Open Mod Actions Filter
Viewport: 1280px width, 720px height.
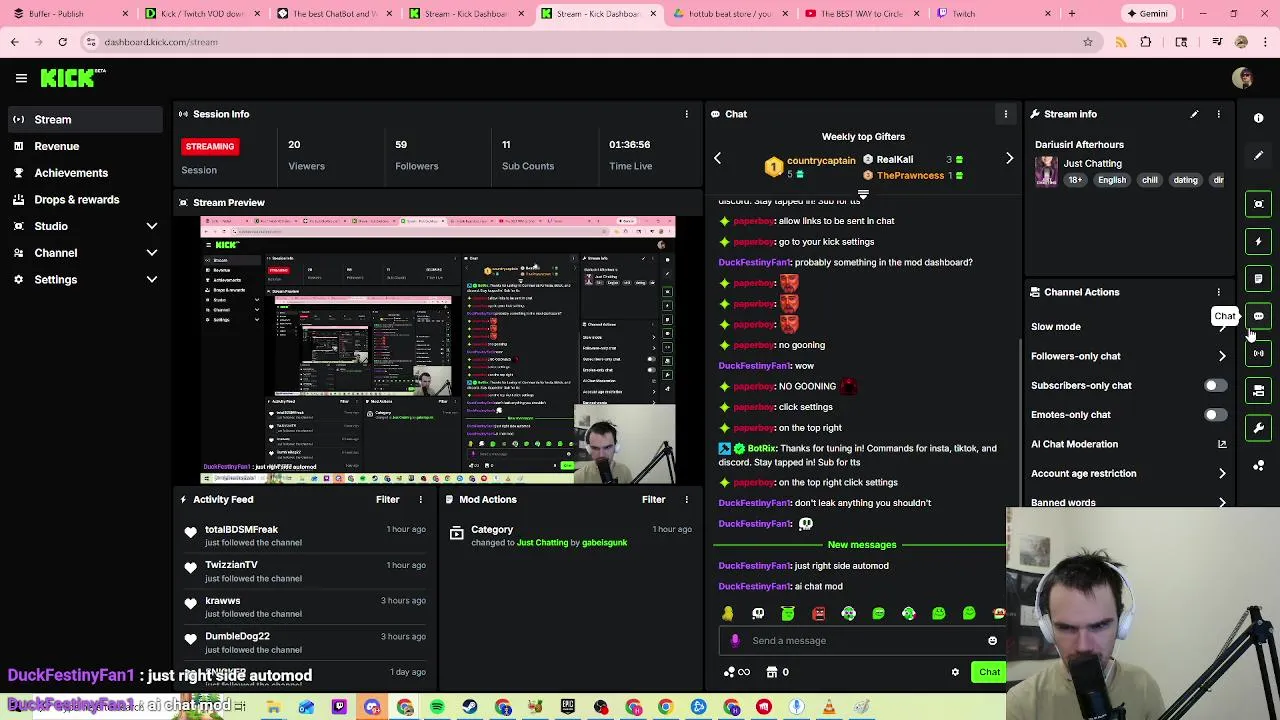[x=653, y=499]
